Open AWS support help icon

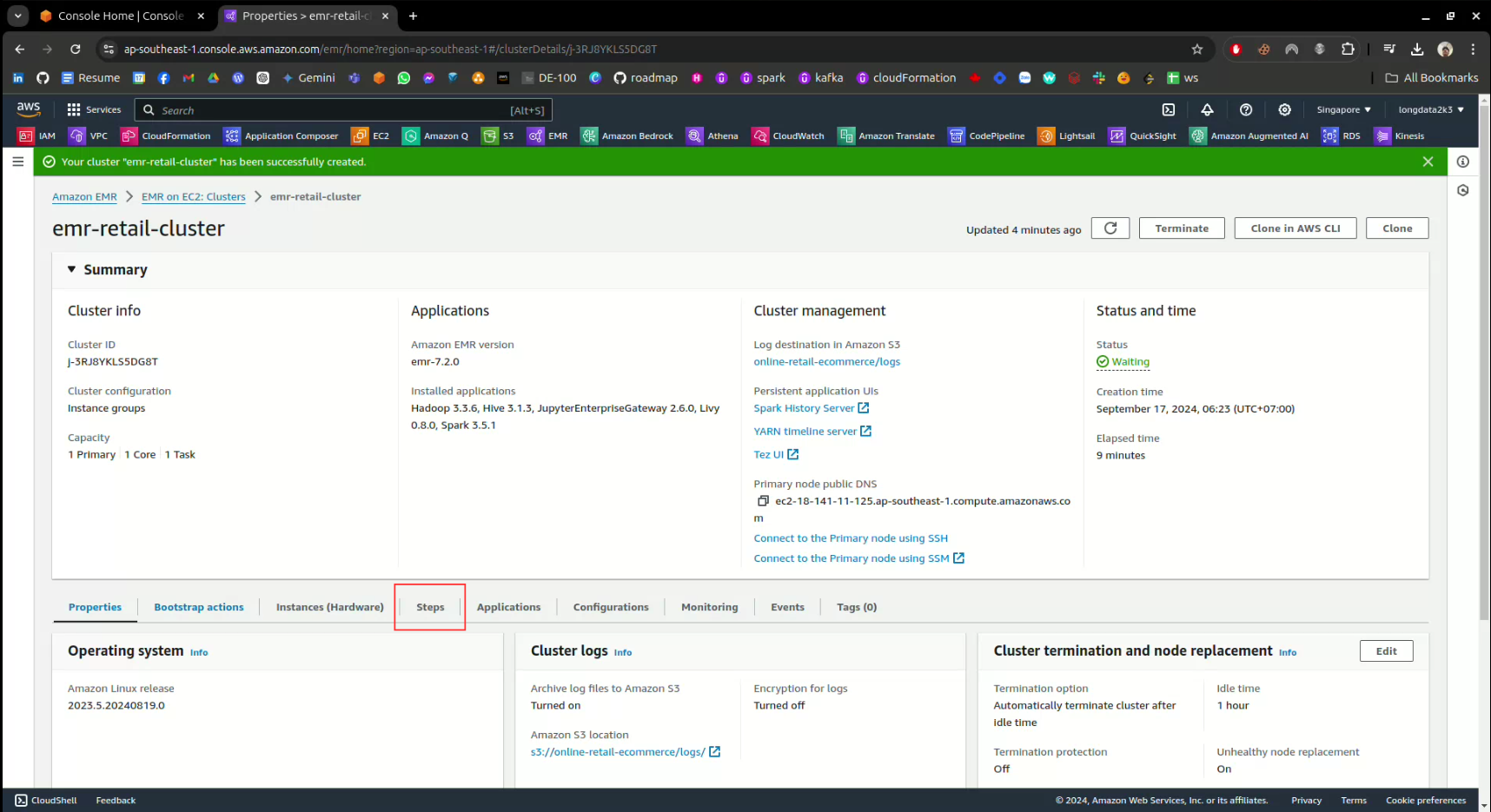pos(1246,109)
